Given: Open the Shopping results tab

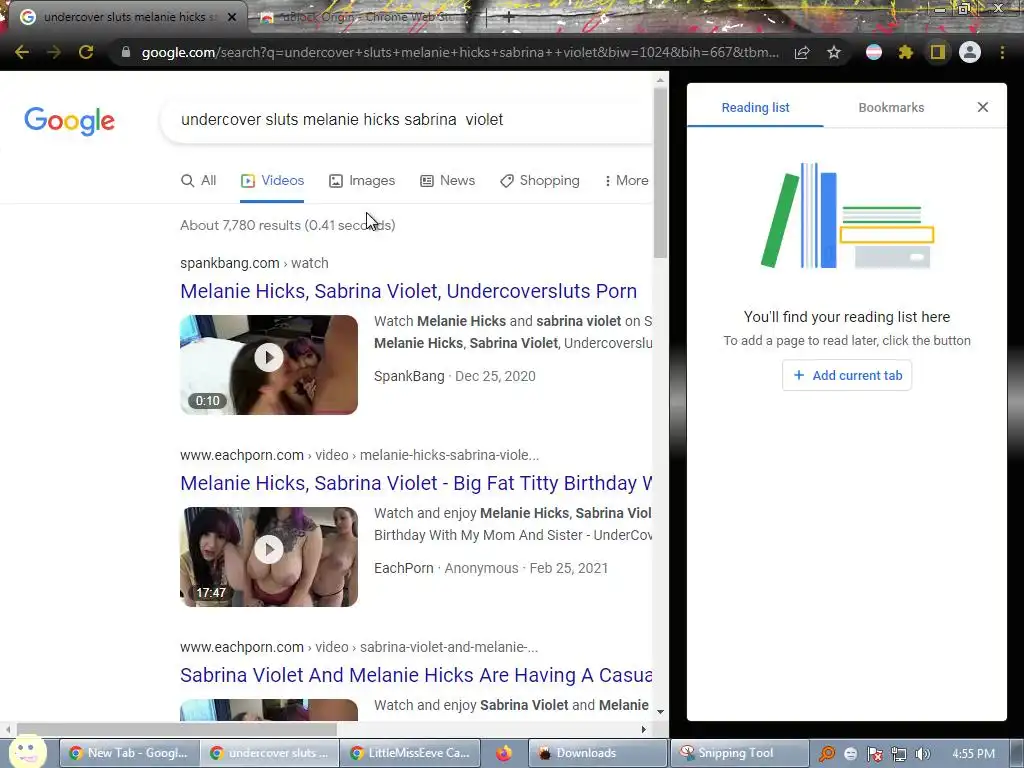Looking at the screenshot, I should 539,181.
